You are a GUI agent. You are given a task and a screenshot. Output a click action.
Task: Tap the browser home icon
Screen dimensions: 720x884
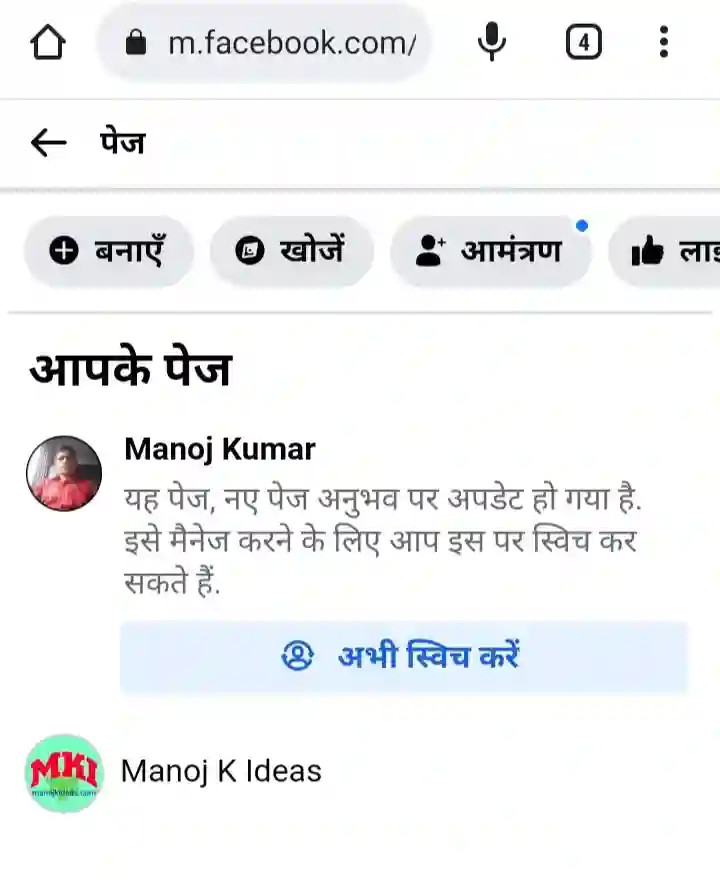click(48, 42)
